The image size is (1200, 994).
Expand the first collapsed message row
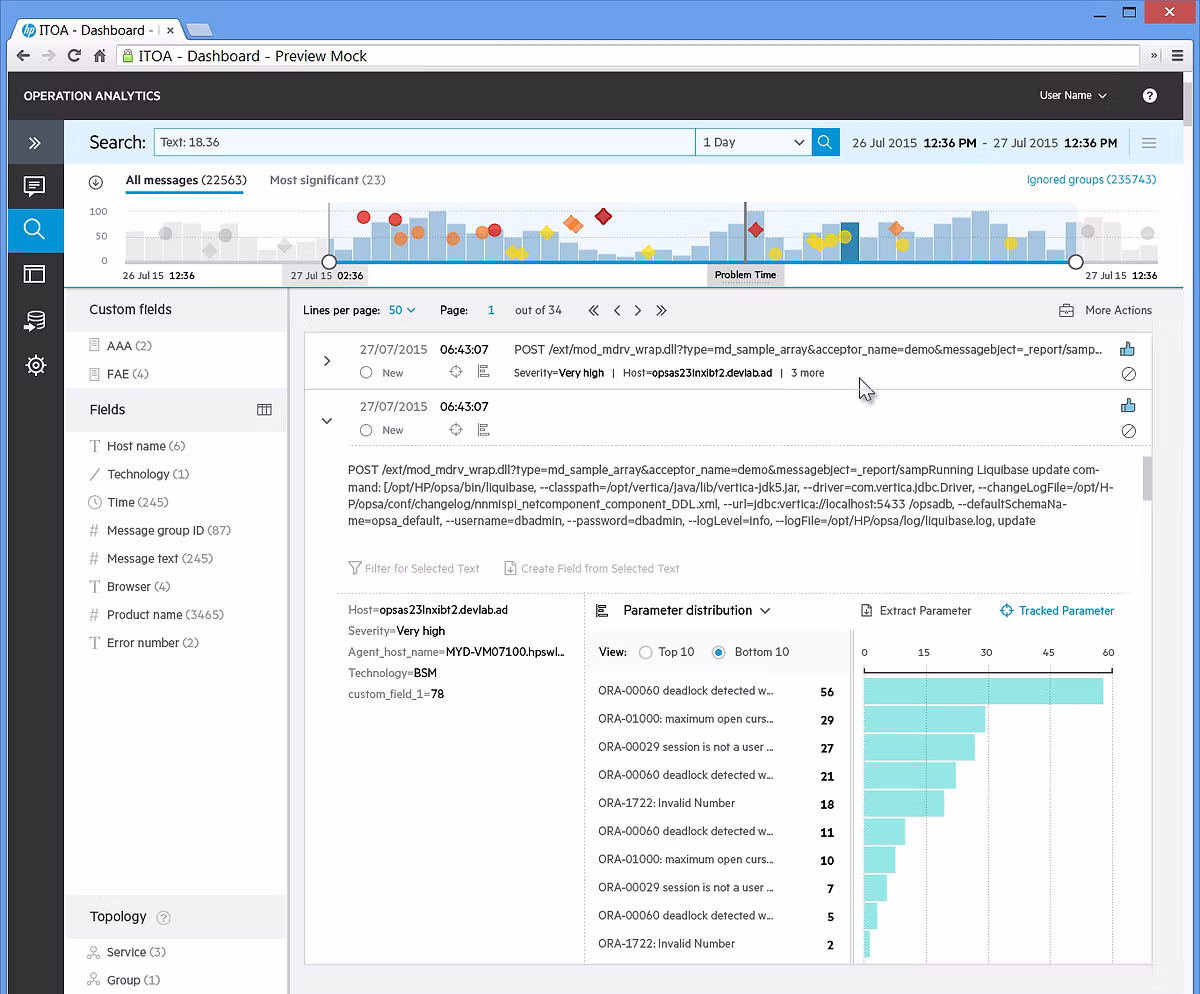pos(327,361)
